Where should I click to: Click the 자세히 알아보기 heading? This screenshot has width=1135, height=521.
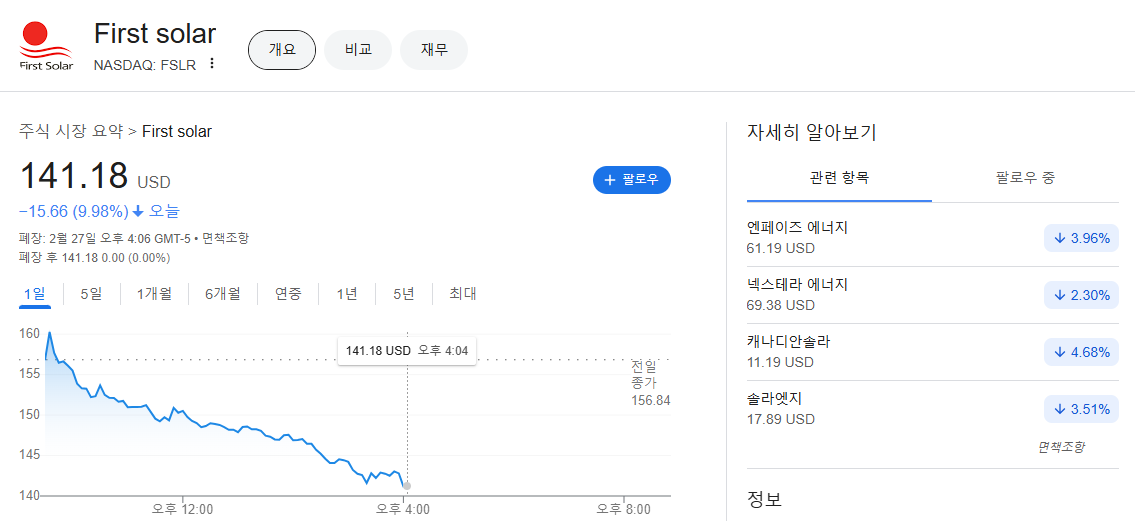[x=811, y=132]
